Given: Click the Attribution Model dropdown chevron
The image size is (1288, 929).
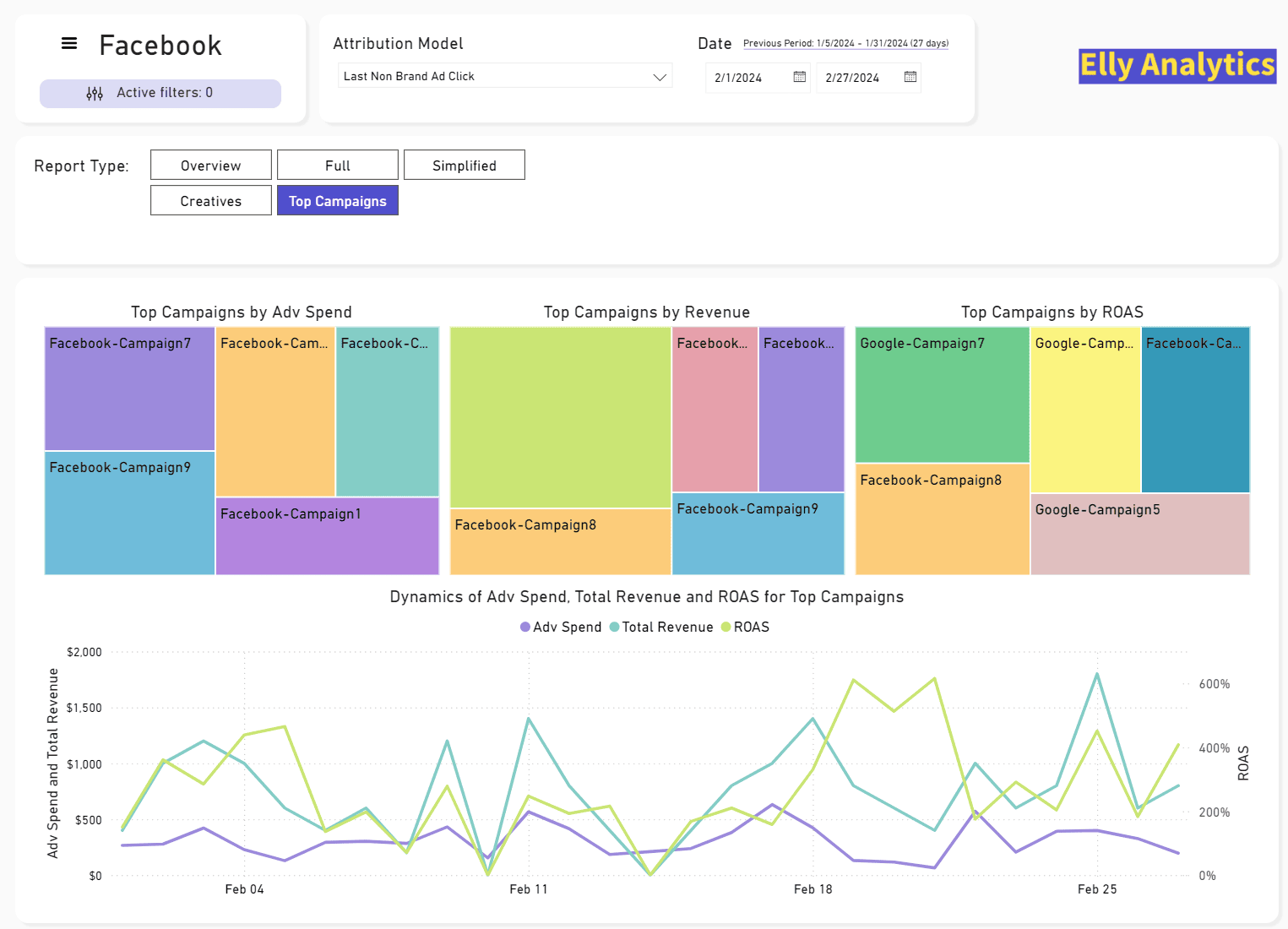Looking at the screenshot, I should [x=660, y=77].
